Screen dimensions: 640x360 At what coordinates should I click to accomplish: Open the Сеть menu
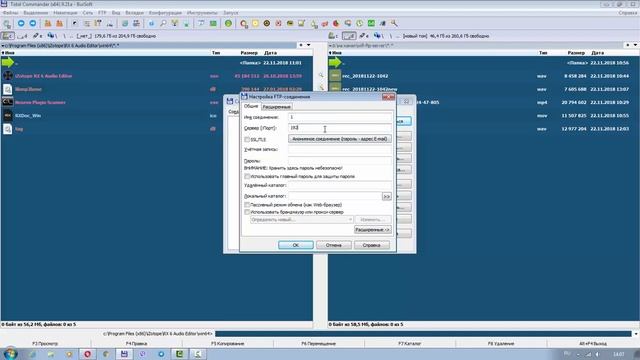[88, 13]
